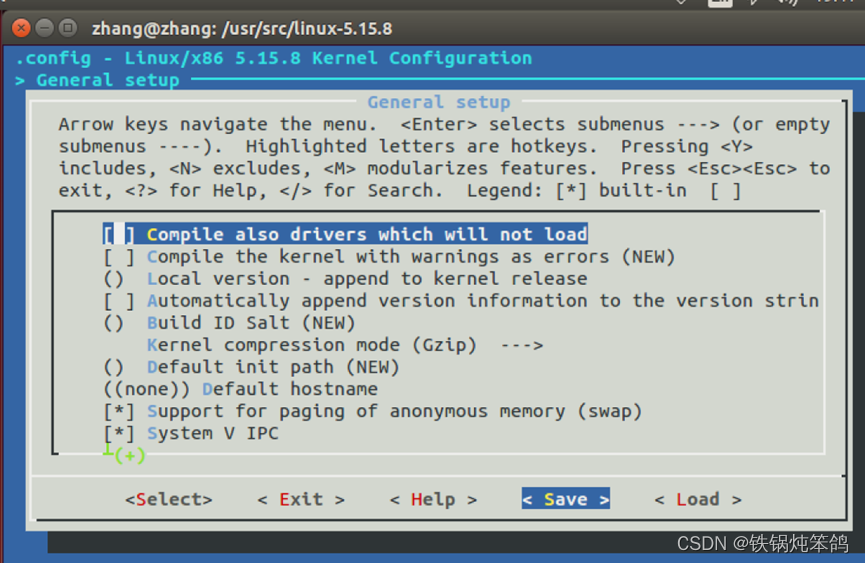Open 'Kernel compression mode (Gzip)' submenu
Image resolution: width=865 pixels, height=563 pixels.
tap(345, 345)
